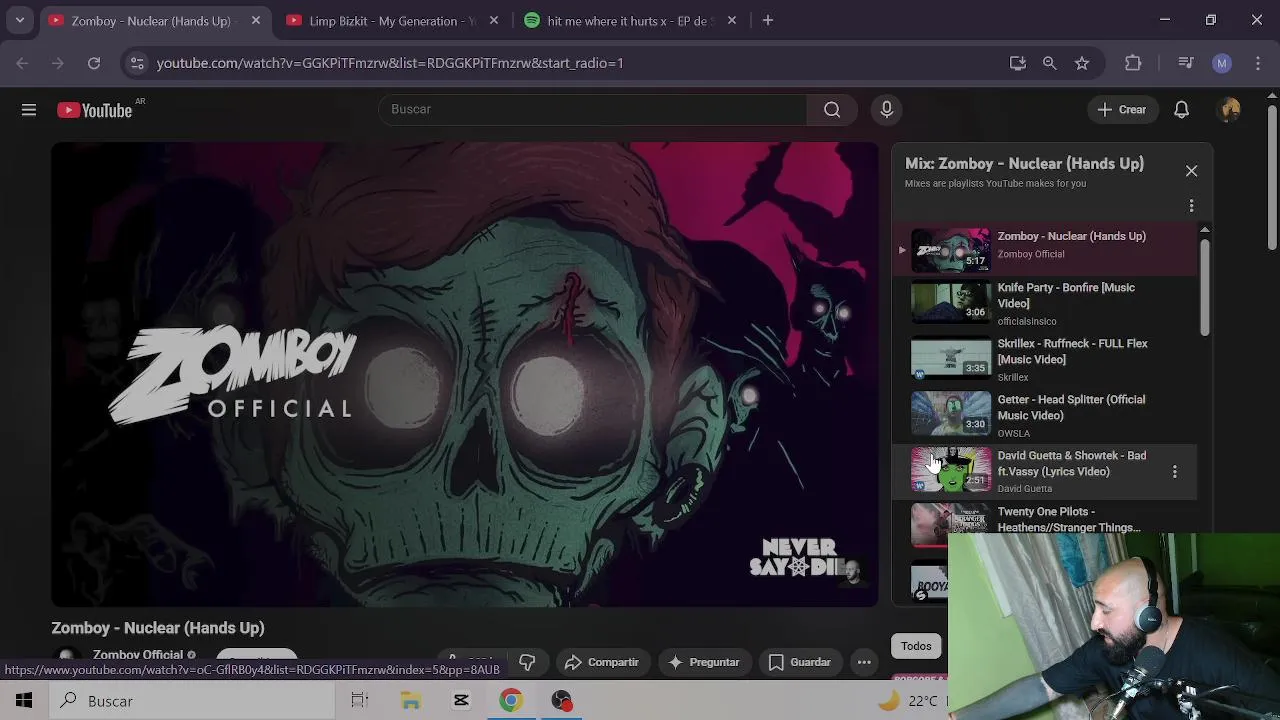The height and width of the screenshot is (720, 1280).
Task: Open Zomboy Official channel link
Action: (x=138, y=655)
